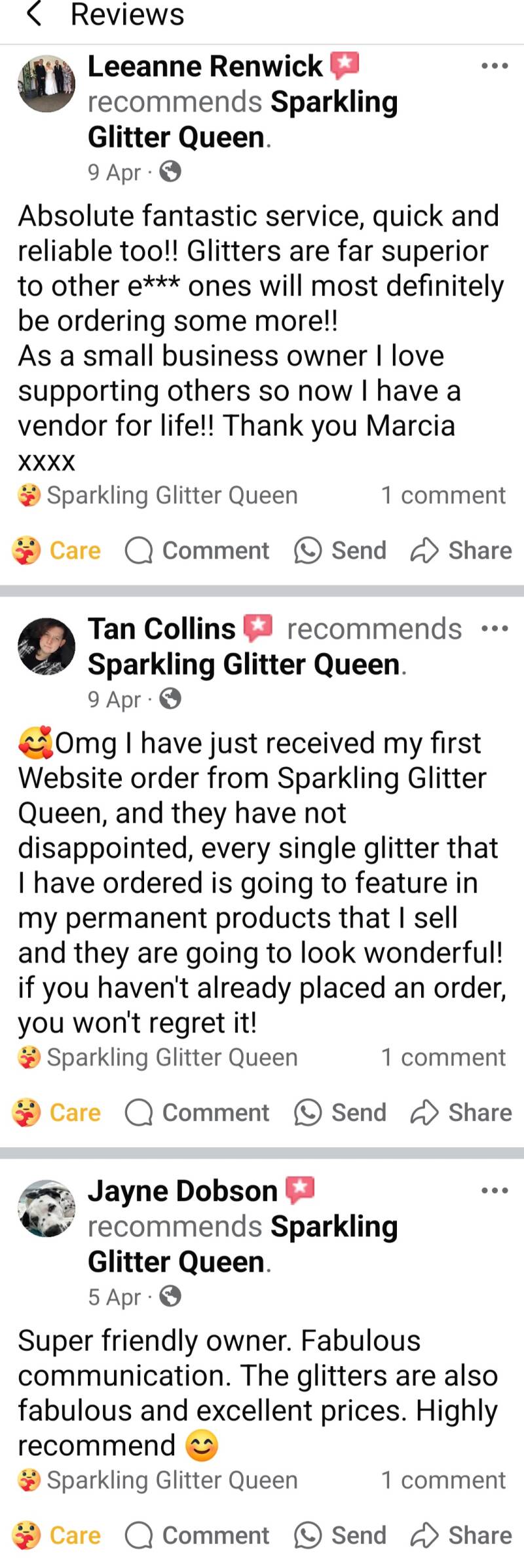Open Jayne Dobson's dalmatian profile picture
Viewport: 524px width, 1568px height.
click(x=47, y=1209)
